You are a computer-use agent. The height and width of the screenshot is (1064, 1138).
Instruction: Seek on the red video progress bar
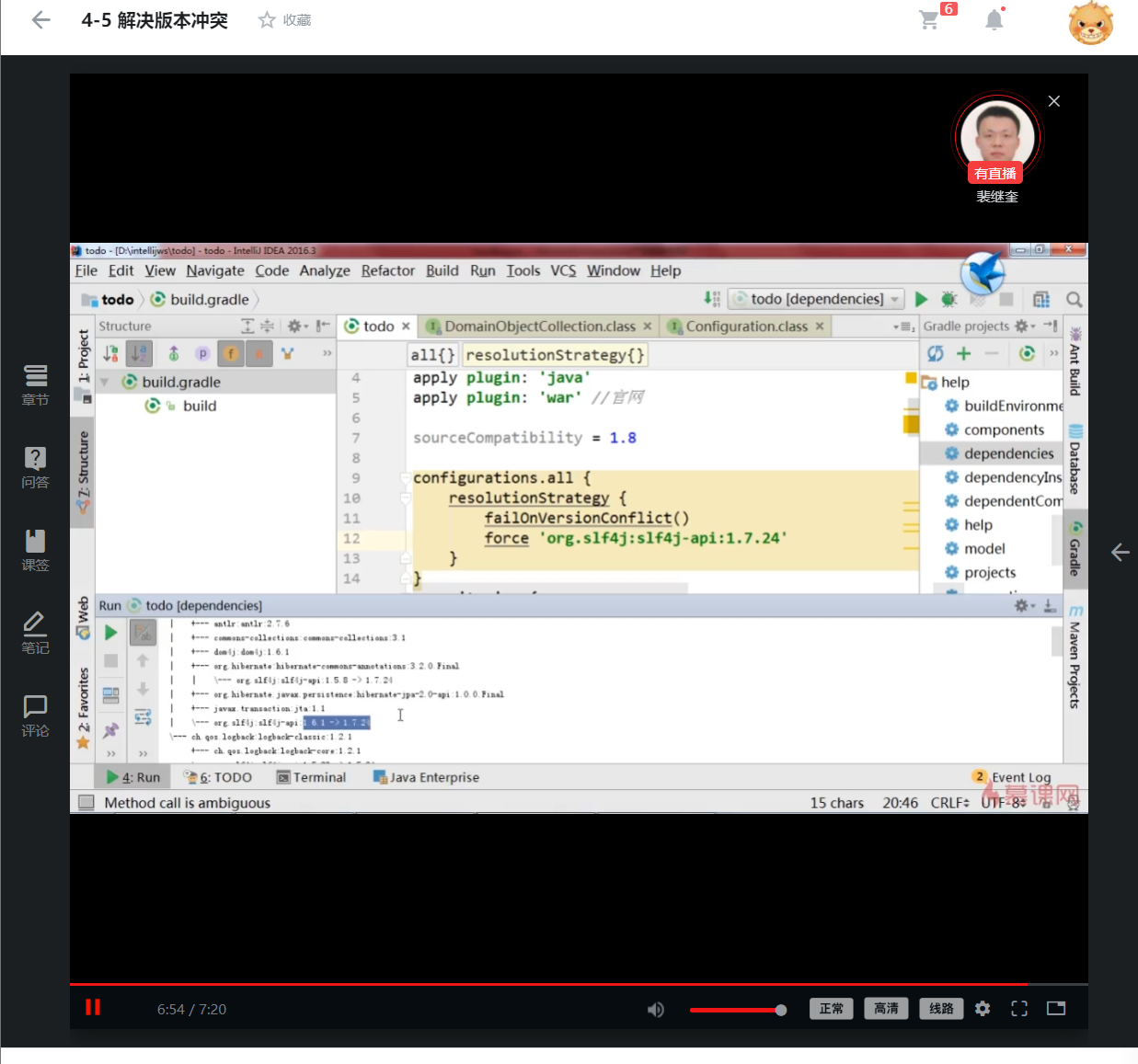pos(579,984)
